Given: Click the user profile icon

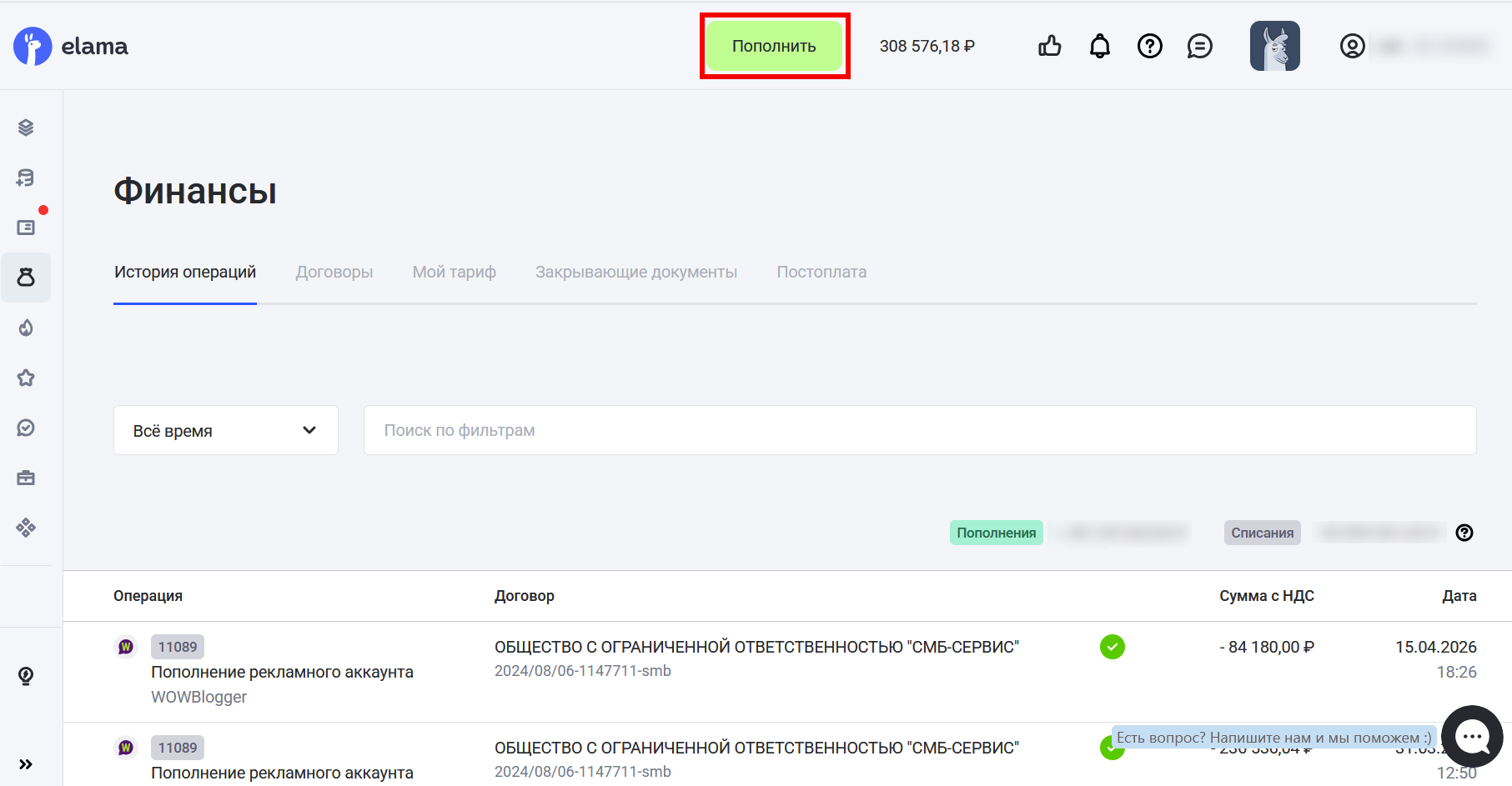Looking at the screenshot, I should (1352, 46).
